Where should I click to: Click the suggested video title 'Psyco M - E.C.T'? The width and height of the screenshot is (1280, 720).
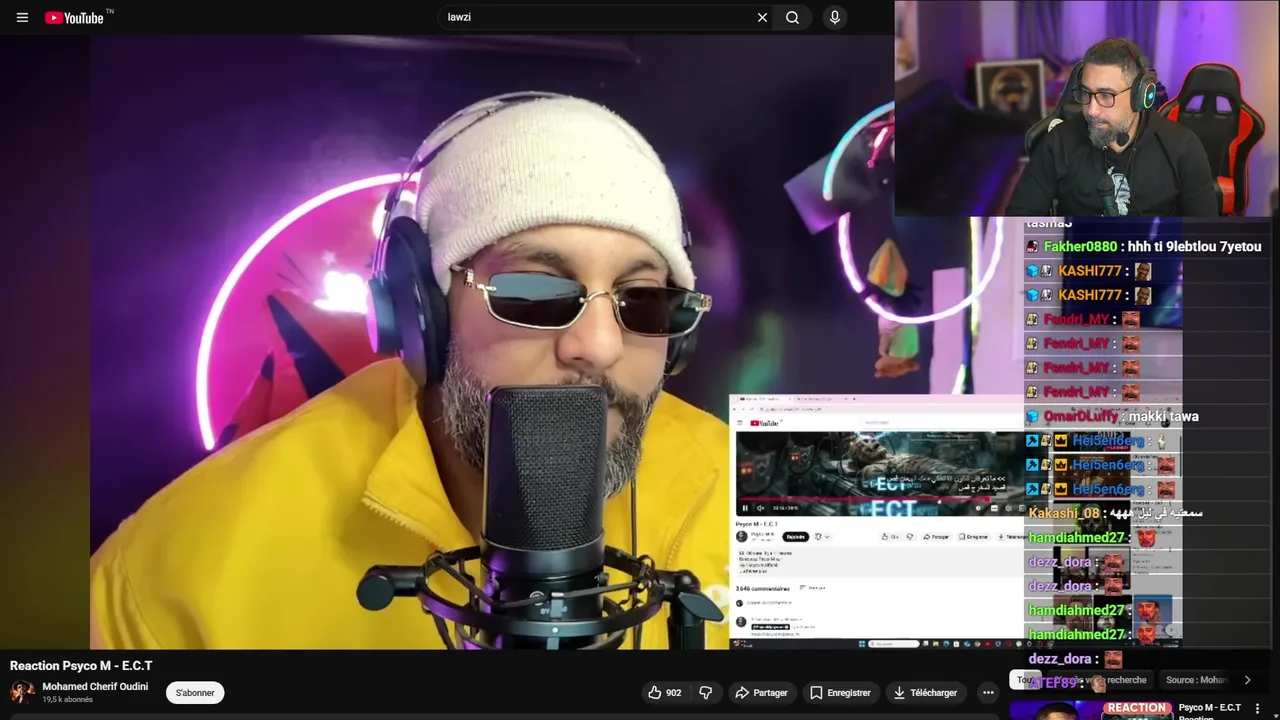1210,707
